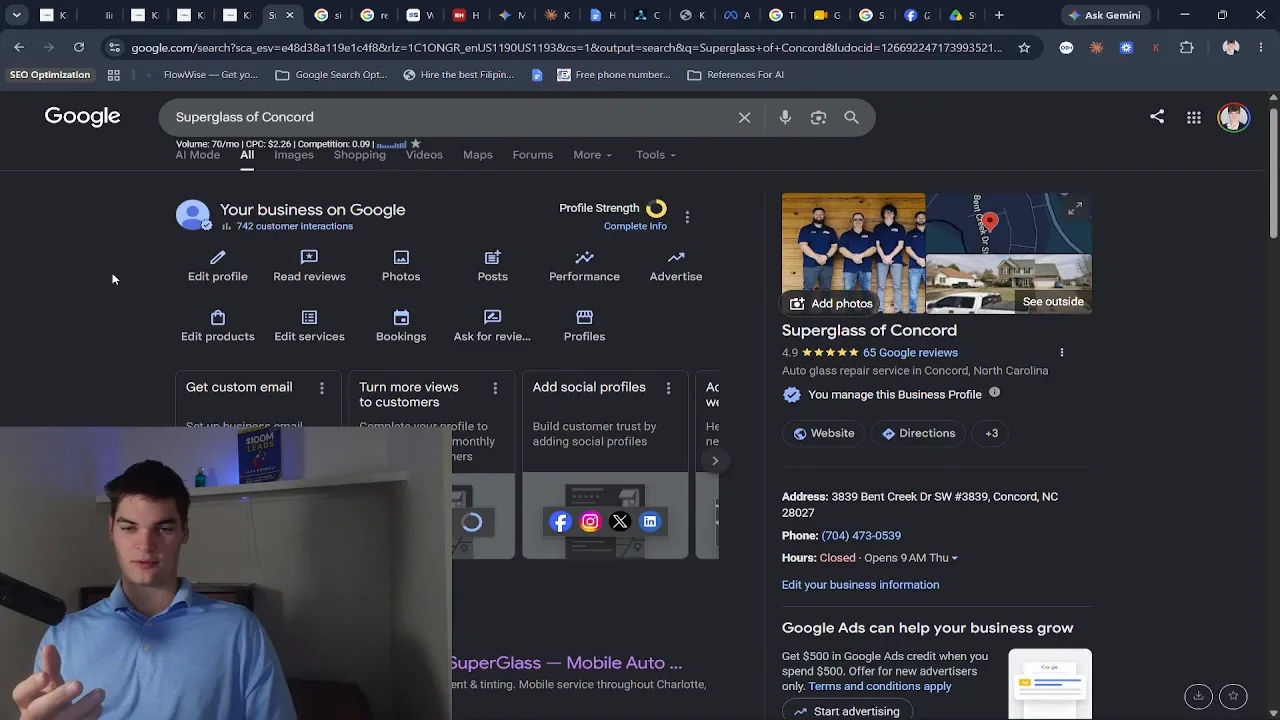Viewport: 1280px width, 720px height.
Task: Expand the map in knowledge panel
Action: pyautogui.click(x=1075, y=208)
